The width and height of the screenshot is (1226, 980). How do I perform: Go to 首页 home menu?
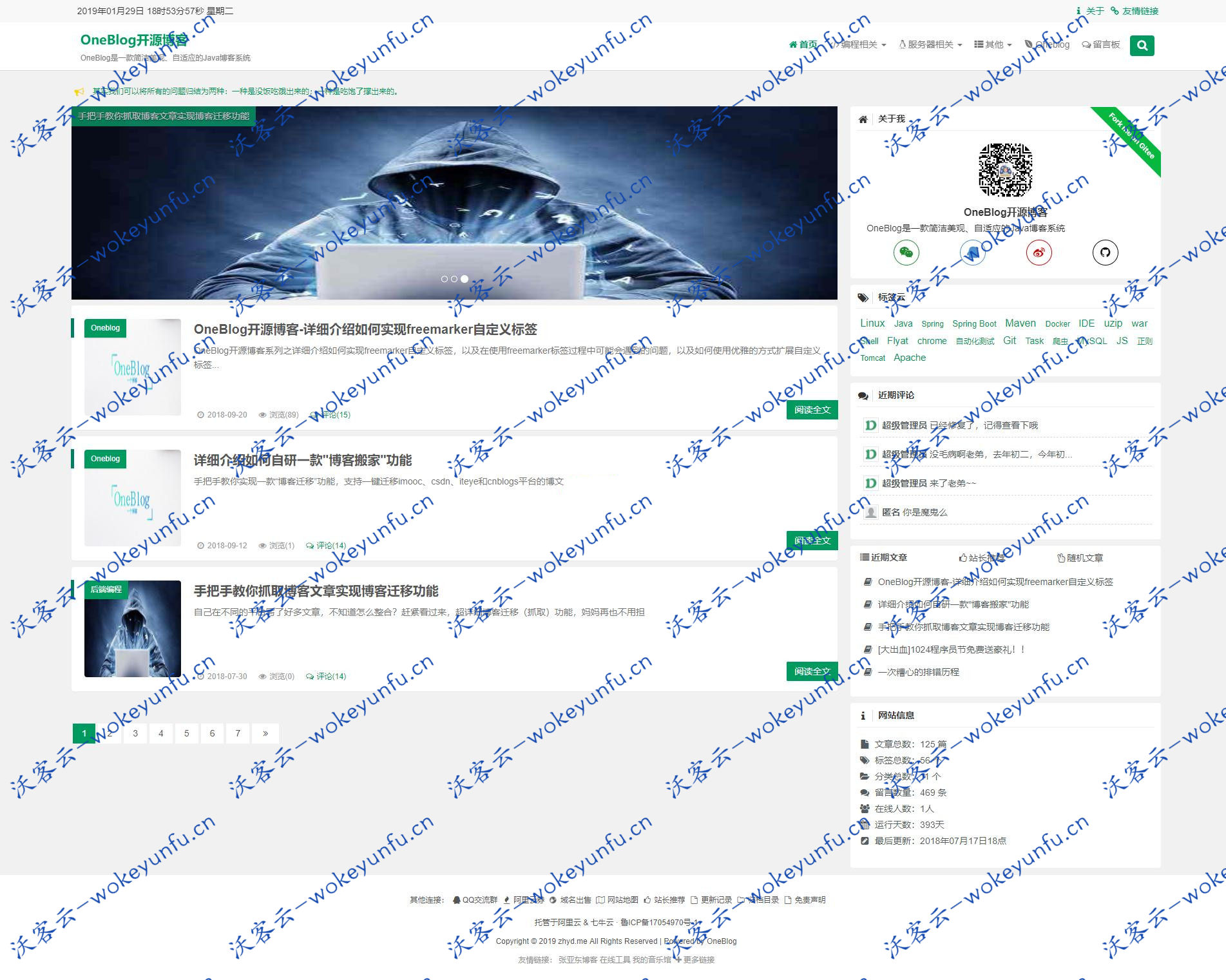click(x=803, y=44)
